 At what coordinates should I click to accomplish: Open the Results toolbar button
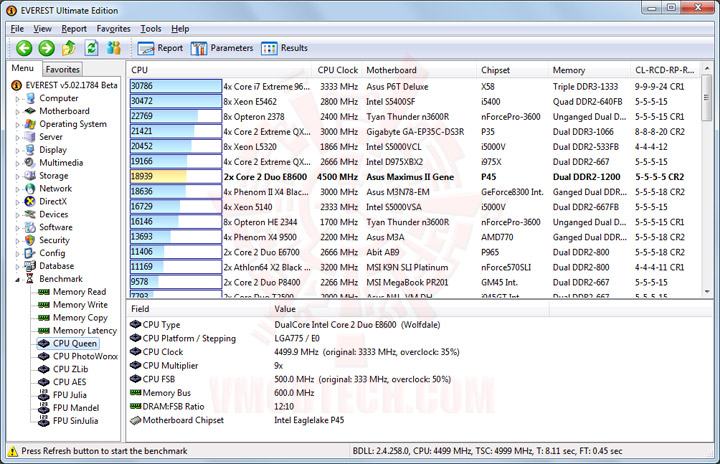[284, 48]
